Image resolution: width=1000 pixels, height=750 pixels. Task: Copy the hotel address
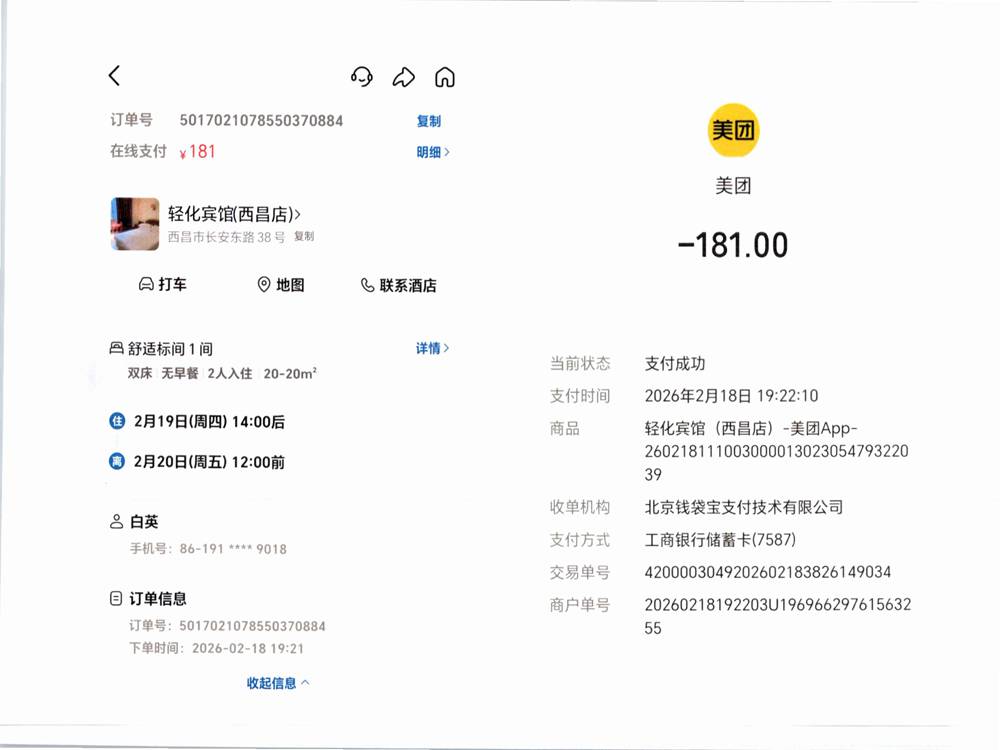304,237
